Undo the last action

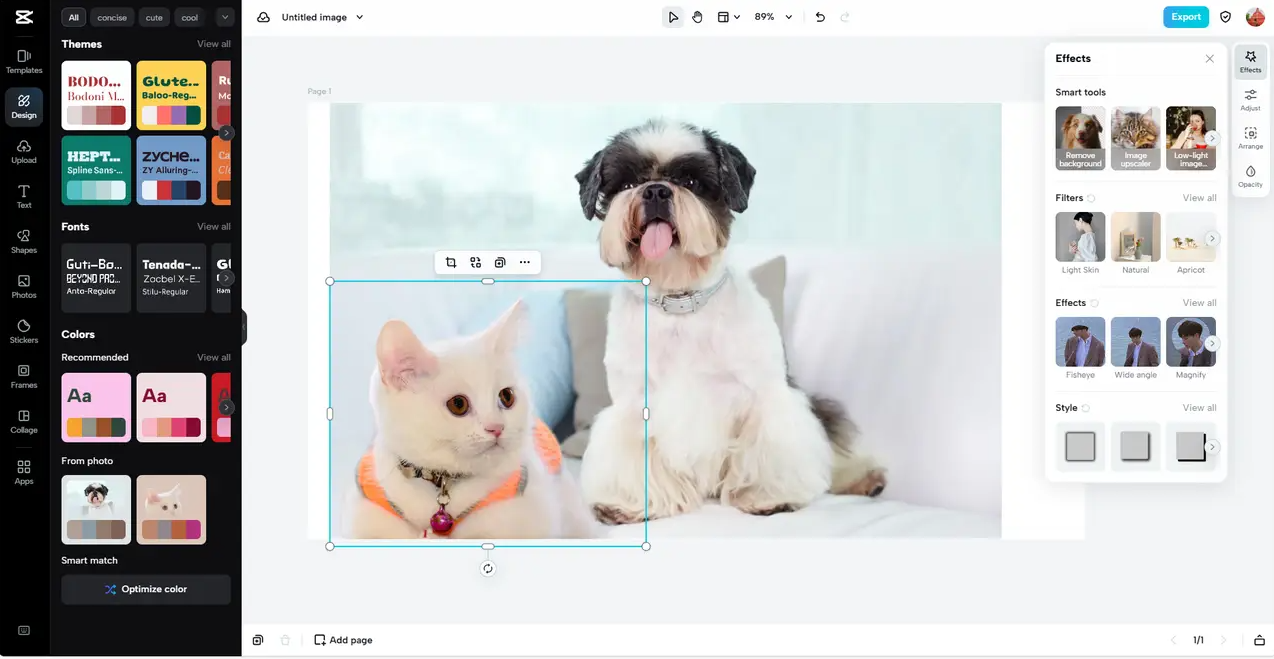(820, 17)
